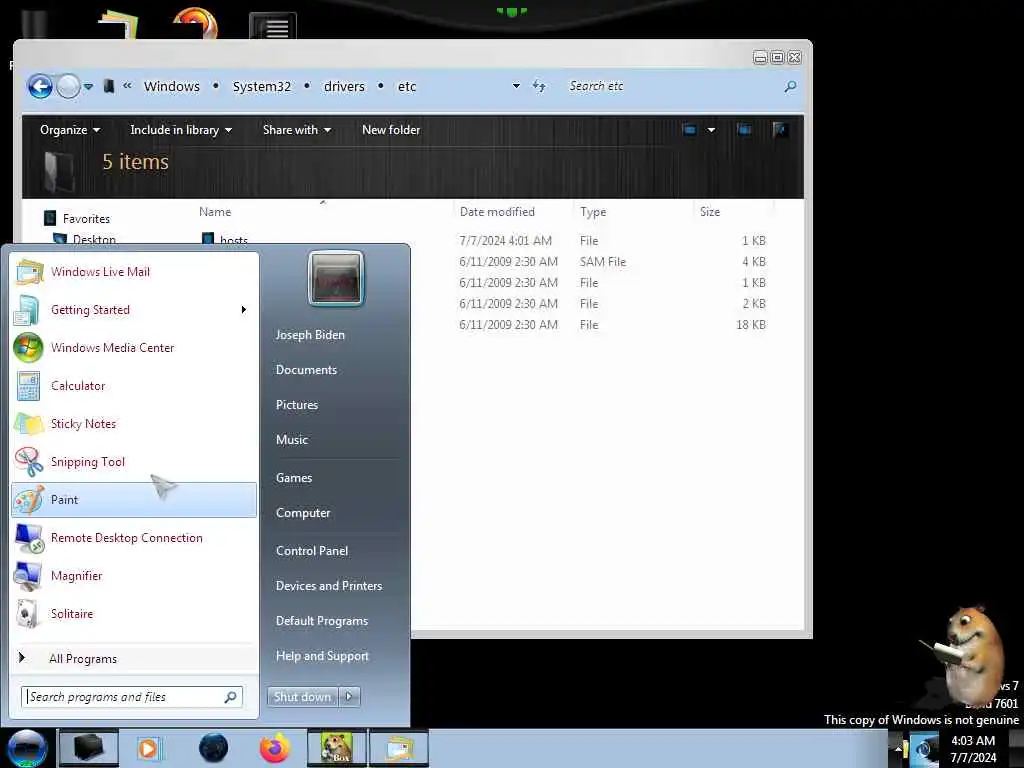The image size is (1024, 768).
Task: Expand address bar history dropdown
Action: point(516,86)
